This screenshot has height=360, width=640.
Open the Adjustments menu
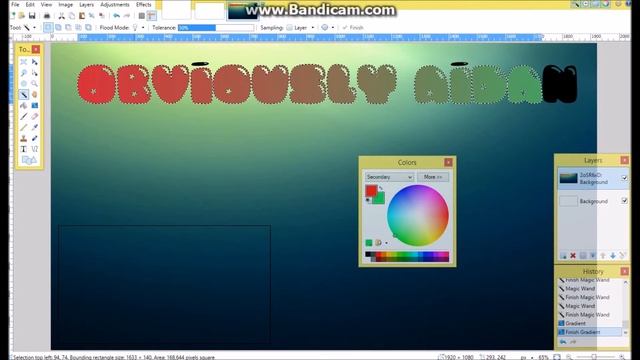115,4
